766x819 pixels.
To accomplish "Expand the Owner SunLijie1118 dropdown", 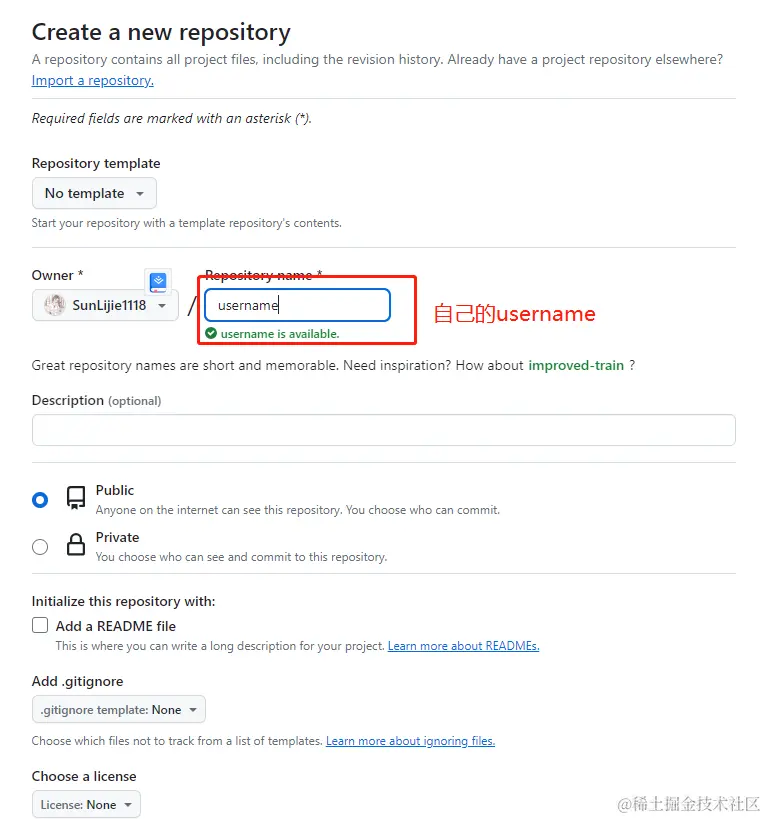I will tap(105, 305).
